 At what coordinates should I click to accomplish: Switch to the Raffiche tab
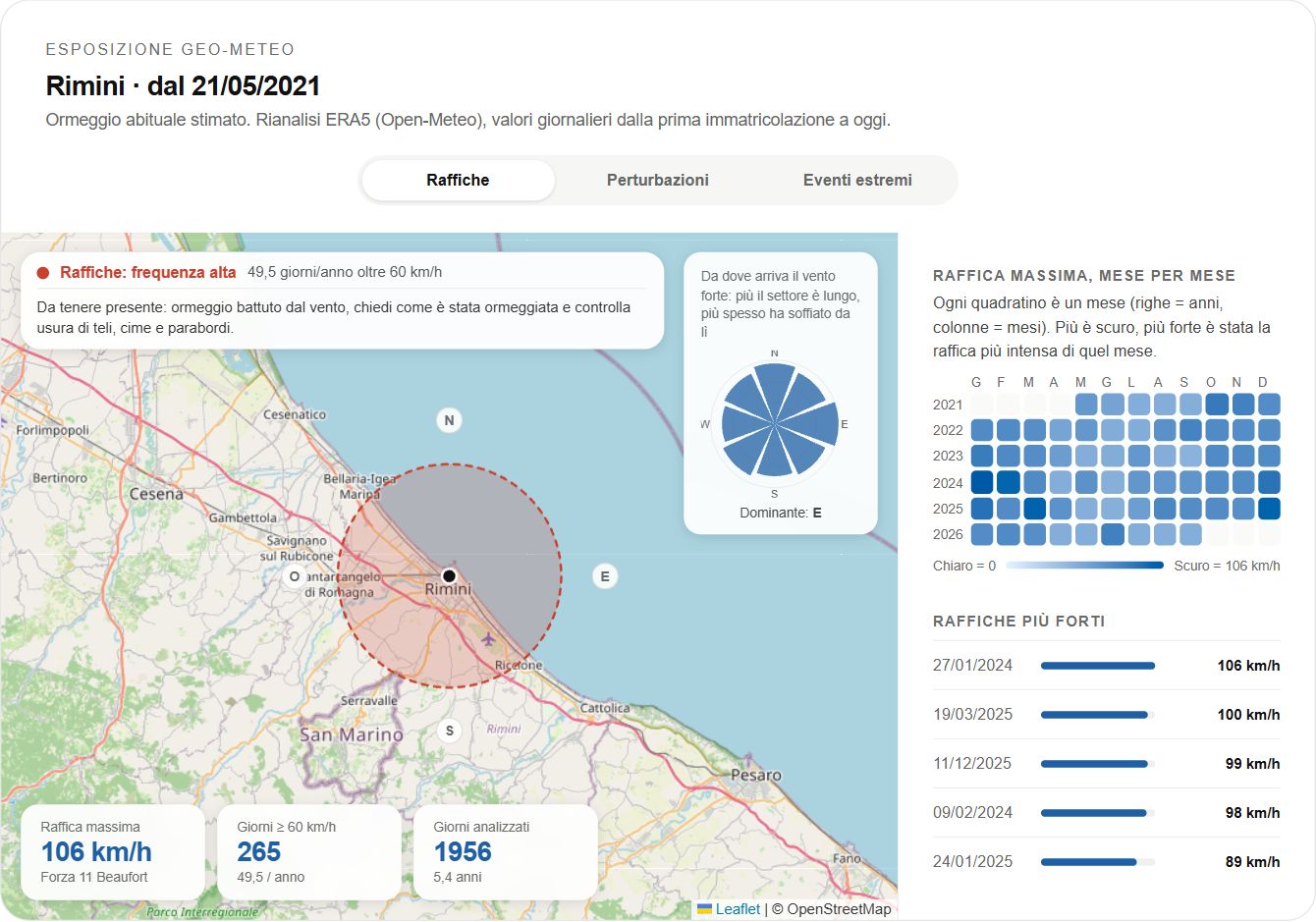click(458, 180)
